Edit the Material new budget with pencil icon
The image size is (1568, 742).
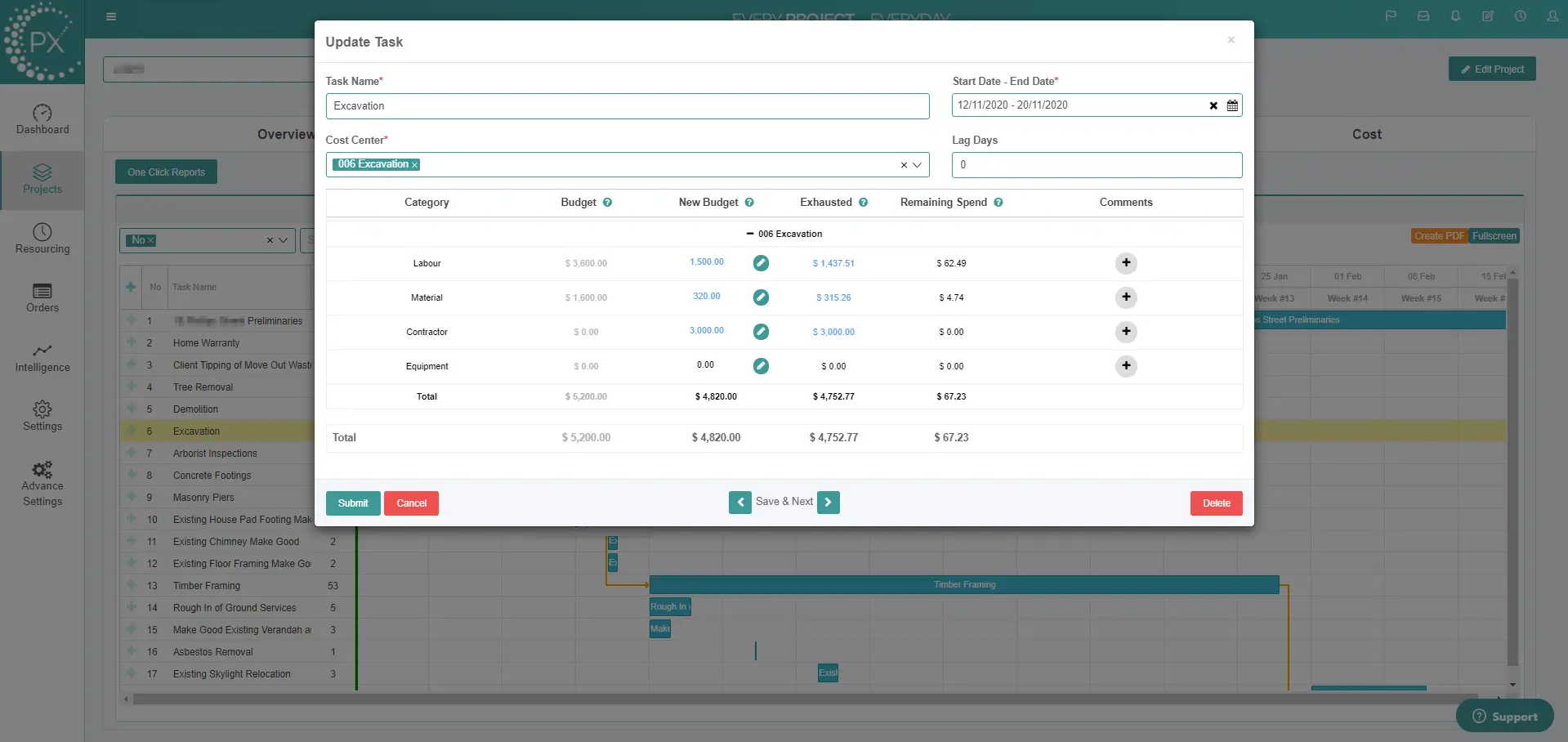[x=761, y=297]
